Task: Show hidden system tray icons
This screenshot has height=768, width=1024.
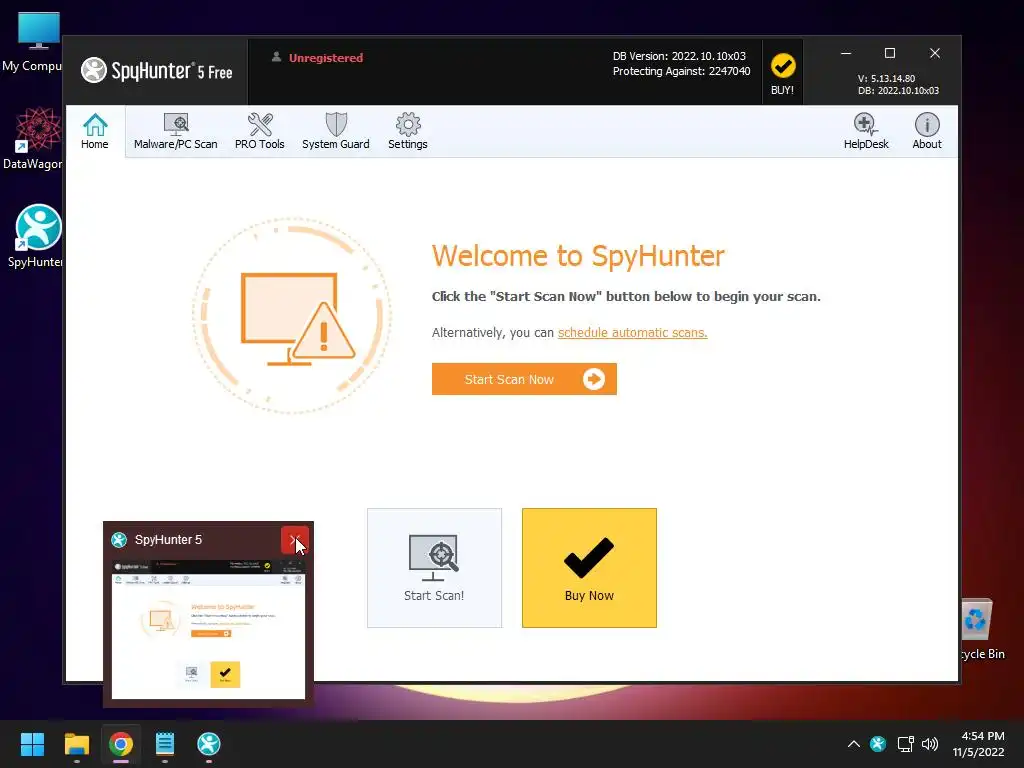Action: point(853,744)
